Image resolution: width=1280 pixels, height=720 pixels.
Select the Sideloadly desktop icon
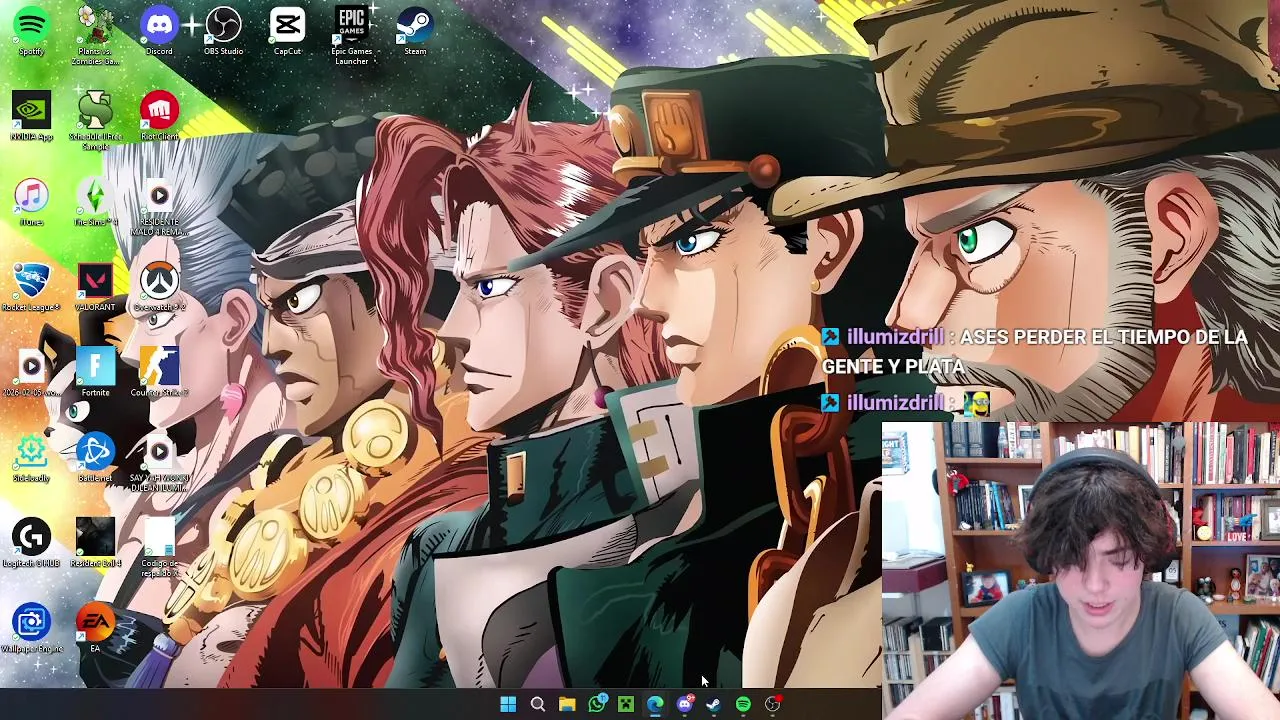[x=31, y=458]
